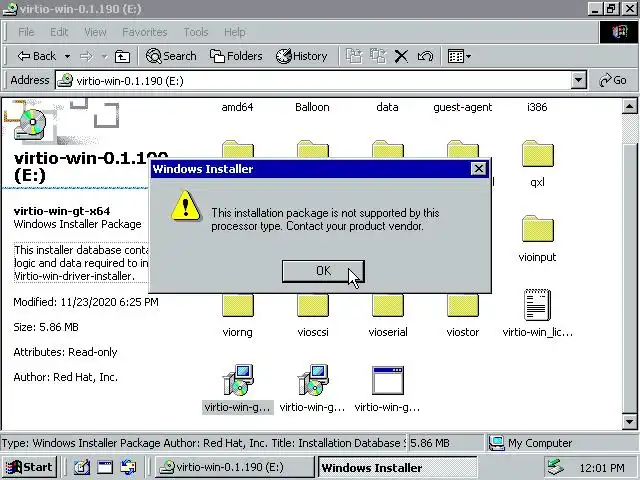Screen dimensions: 640x480
Task: Select the virtio-win-g... application window icon
Action: (x=387, y=389)
